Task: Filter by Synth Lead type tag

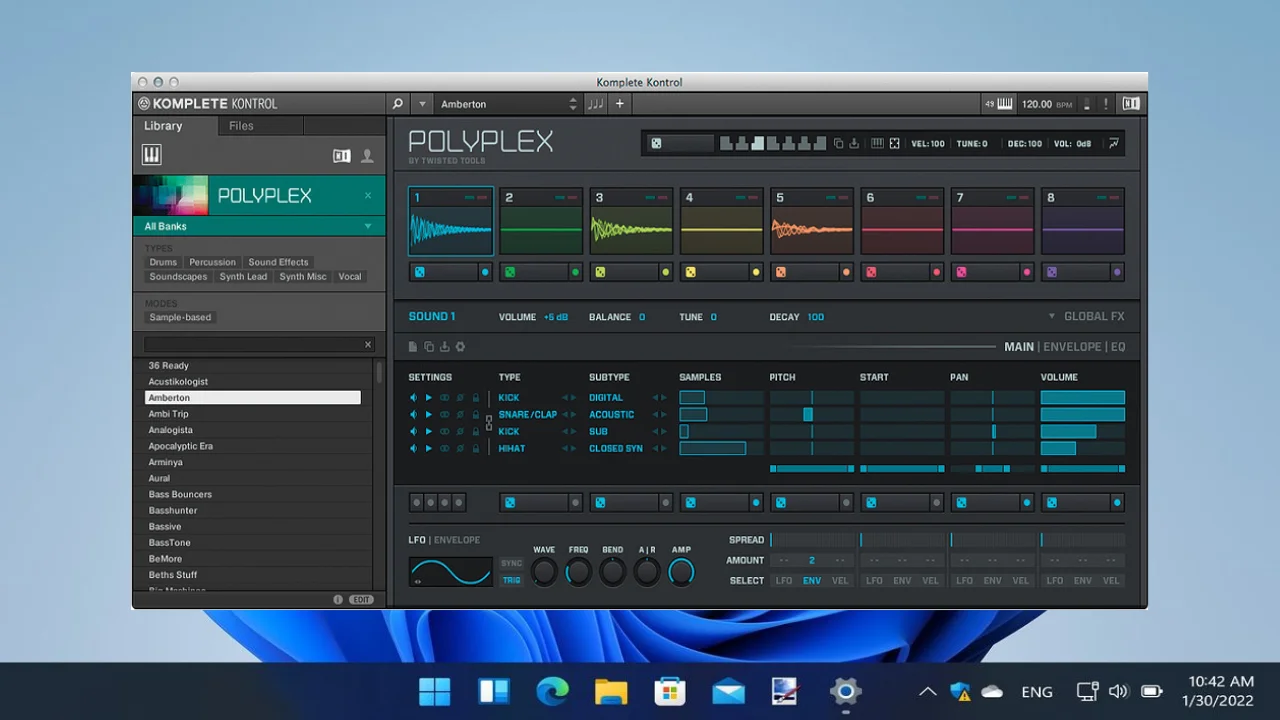Action: click(244, 277)
